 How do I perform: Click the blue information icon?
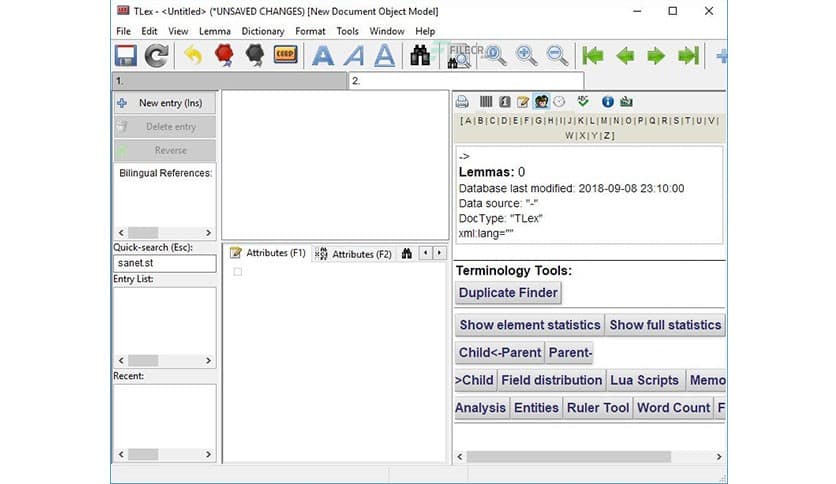(x=607, y=101)
